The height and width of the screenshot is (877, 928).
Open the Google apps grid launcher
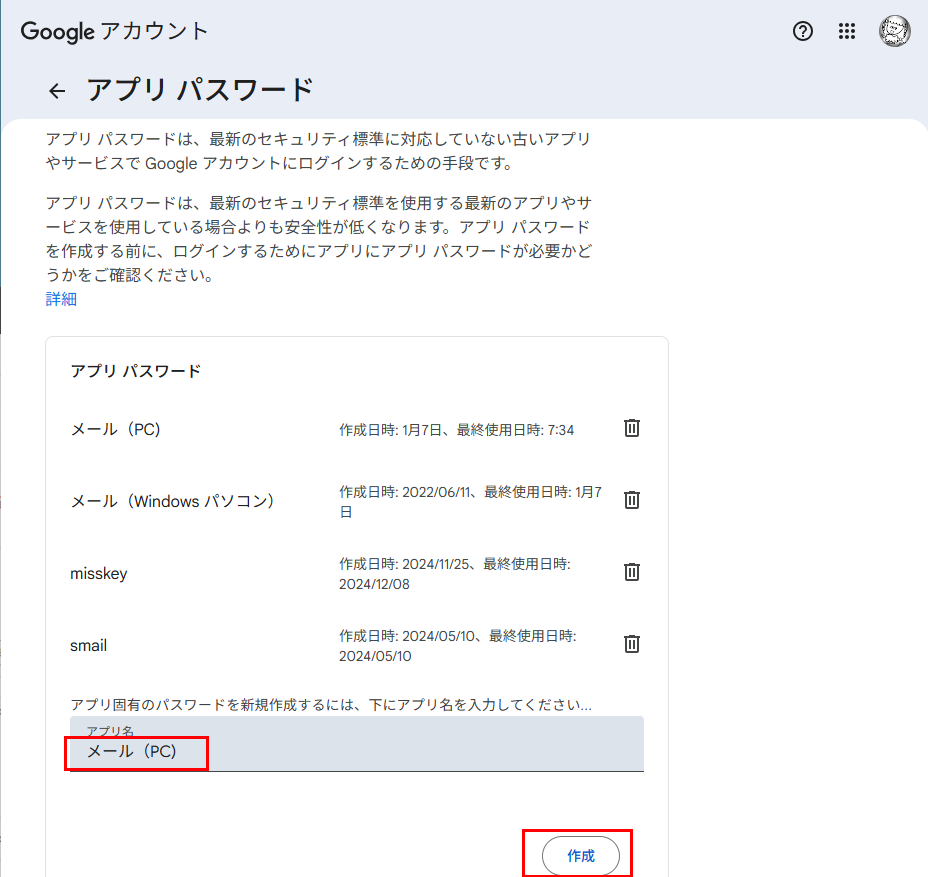847,31
